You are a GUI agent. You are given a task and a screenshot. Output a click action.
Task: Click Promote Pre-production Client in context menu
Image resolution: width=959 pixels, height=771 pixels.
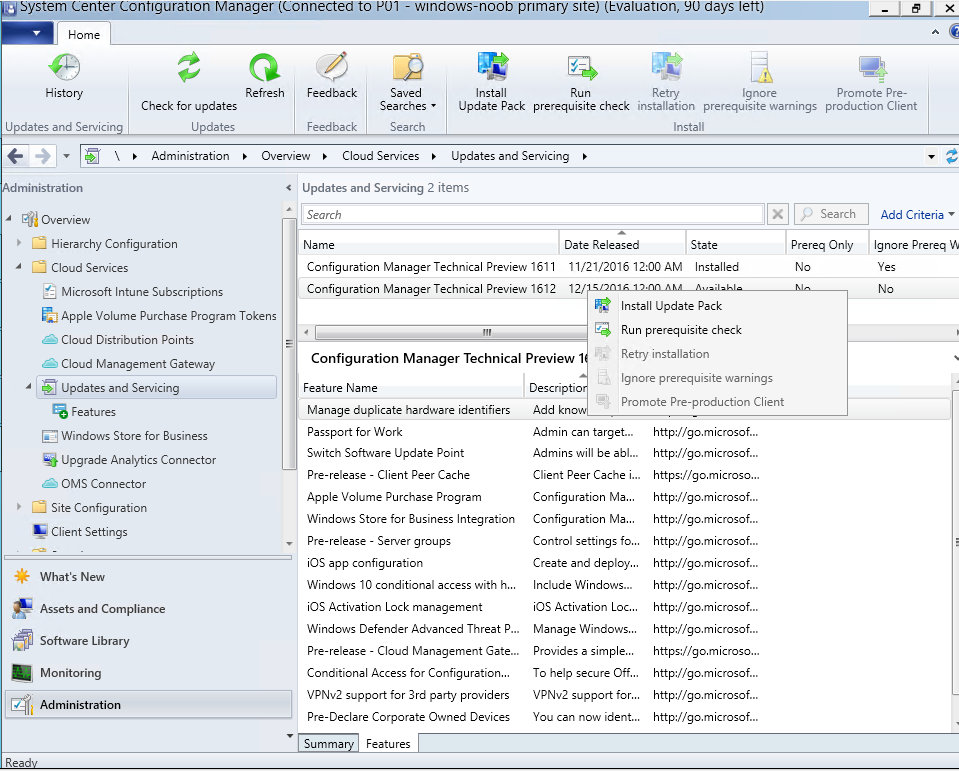[717, 402]
